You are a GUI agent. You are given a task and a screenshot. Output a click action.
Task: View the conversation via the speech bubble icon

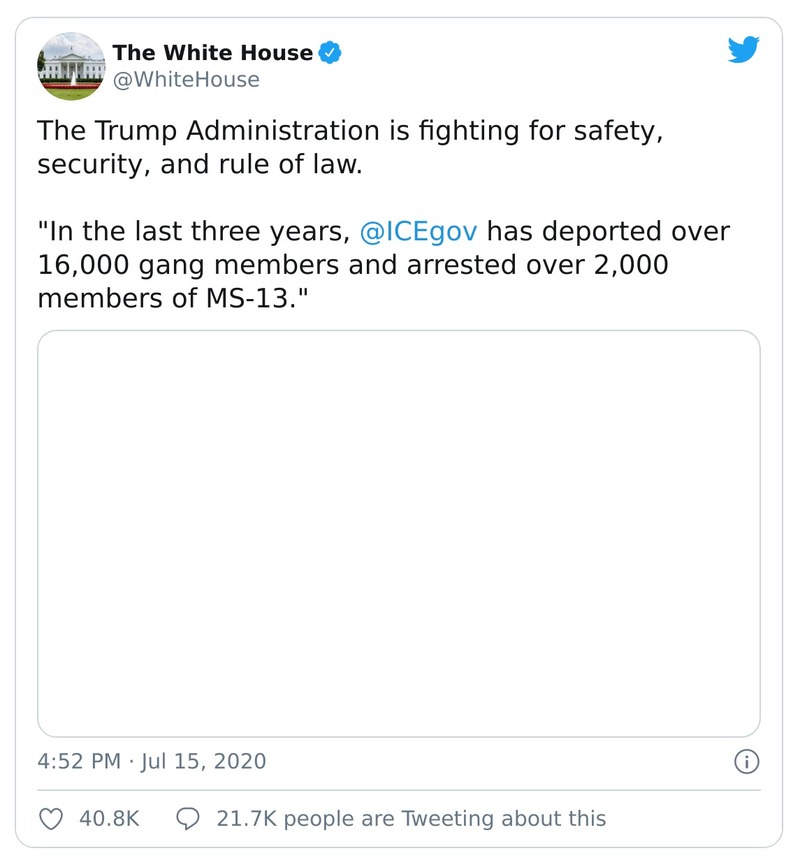(x=186, y=818)
